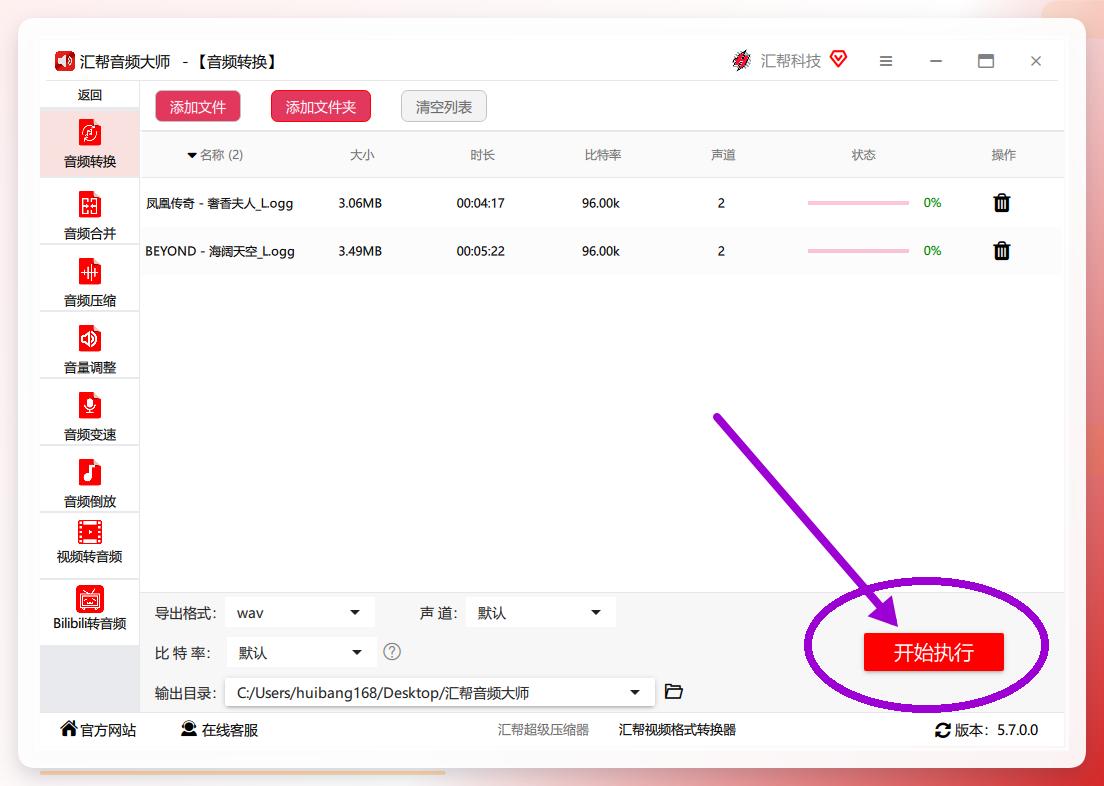Browse for output folder icon

(674, 692)
